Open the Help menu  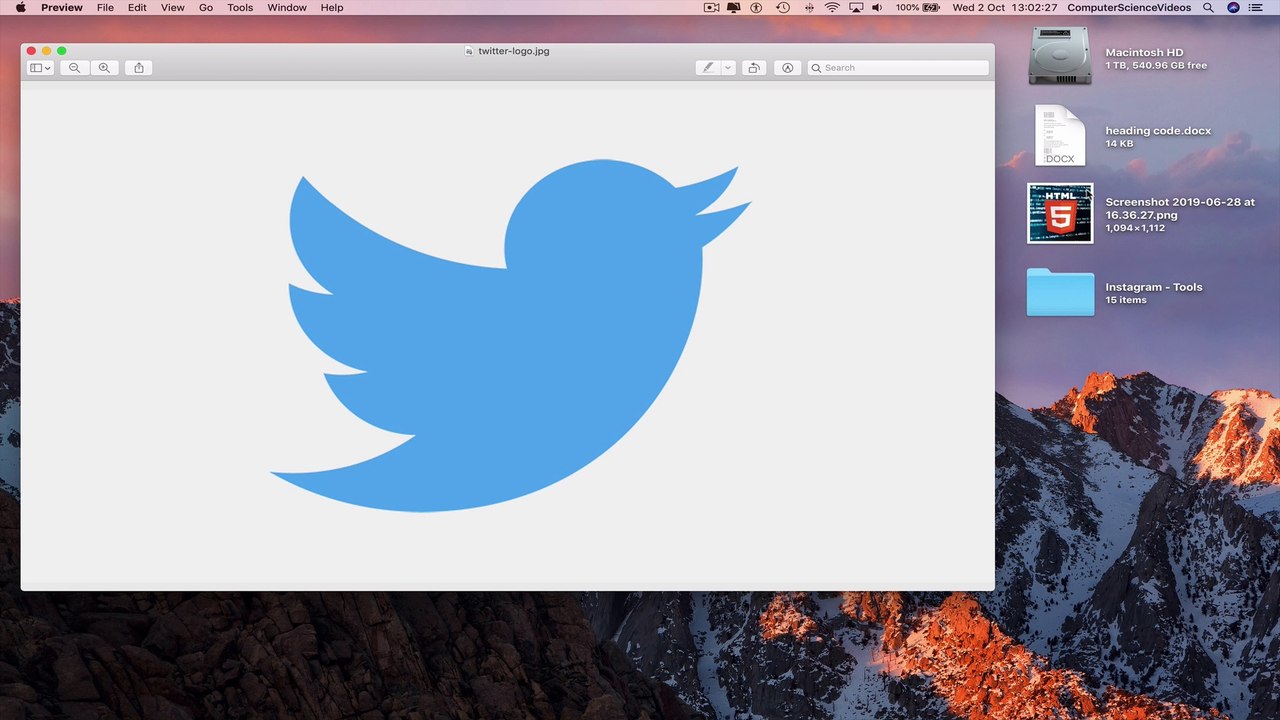(x=332, y=7)
